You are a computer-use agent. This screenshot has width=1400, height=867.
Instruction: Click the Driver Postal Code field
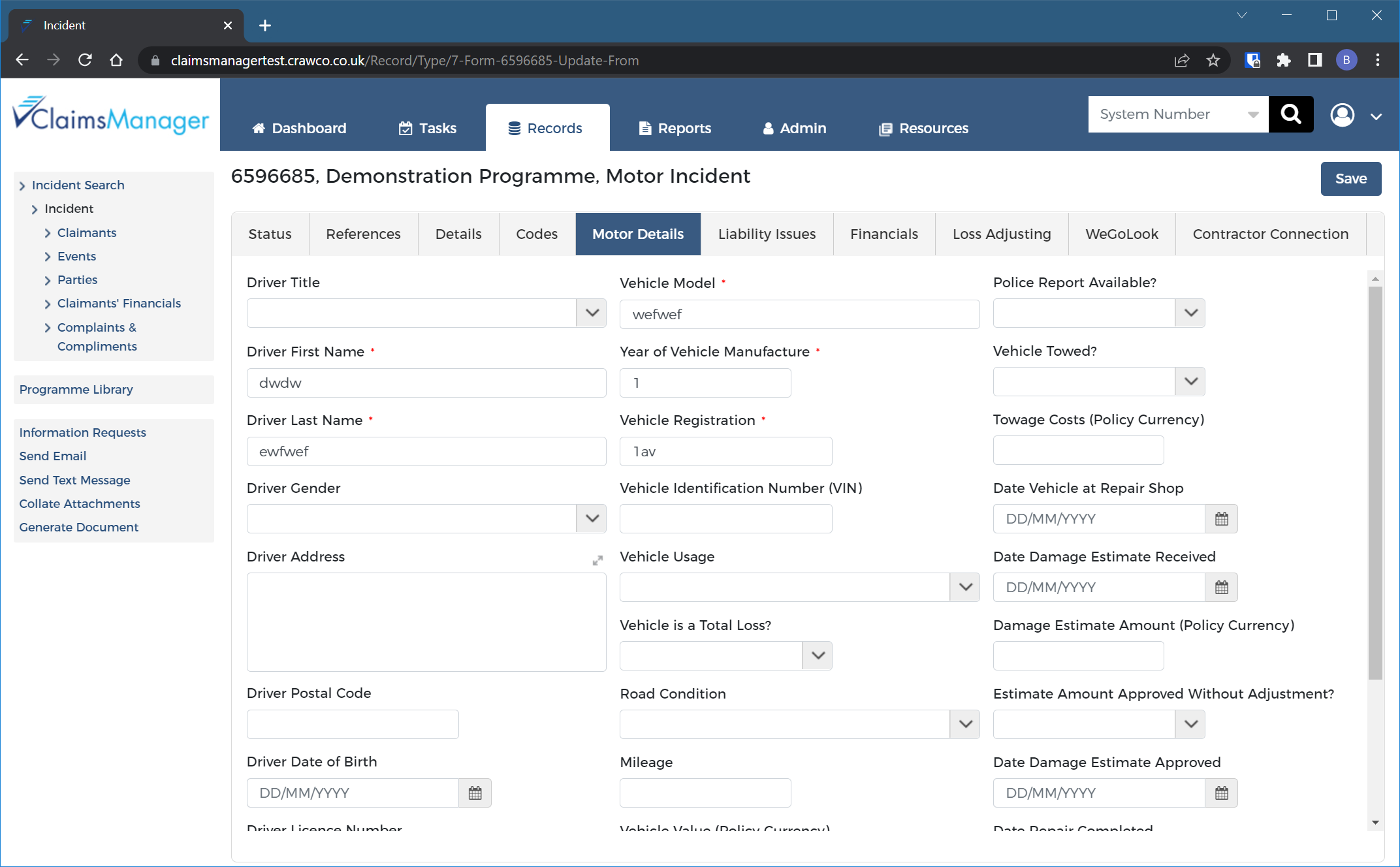click(353, 724)
